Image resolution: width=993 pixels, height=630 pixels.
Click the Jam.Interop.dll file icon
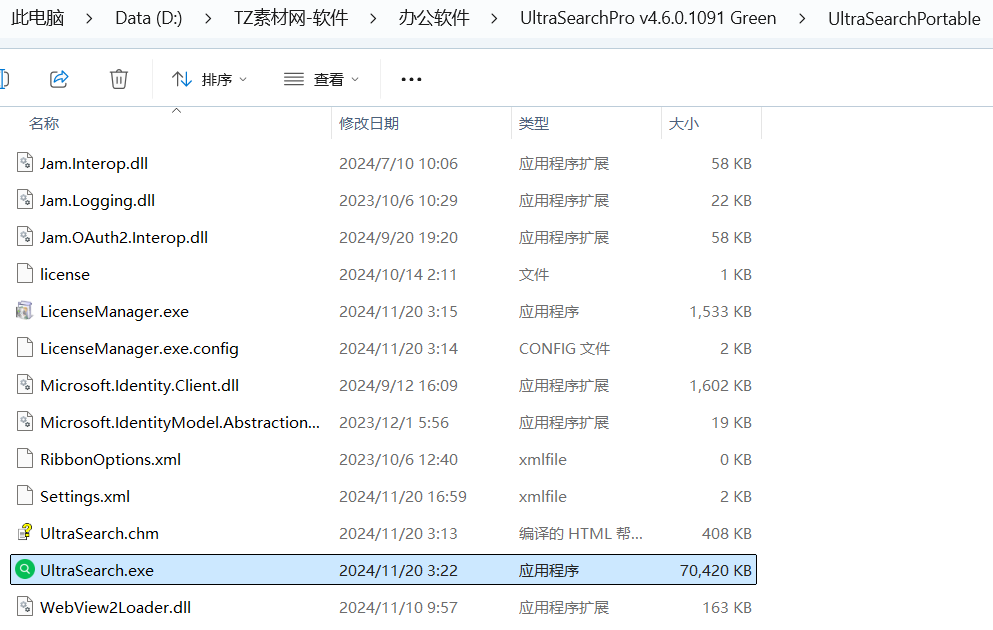tap(25, 163)
